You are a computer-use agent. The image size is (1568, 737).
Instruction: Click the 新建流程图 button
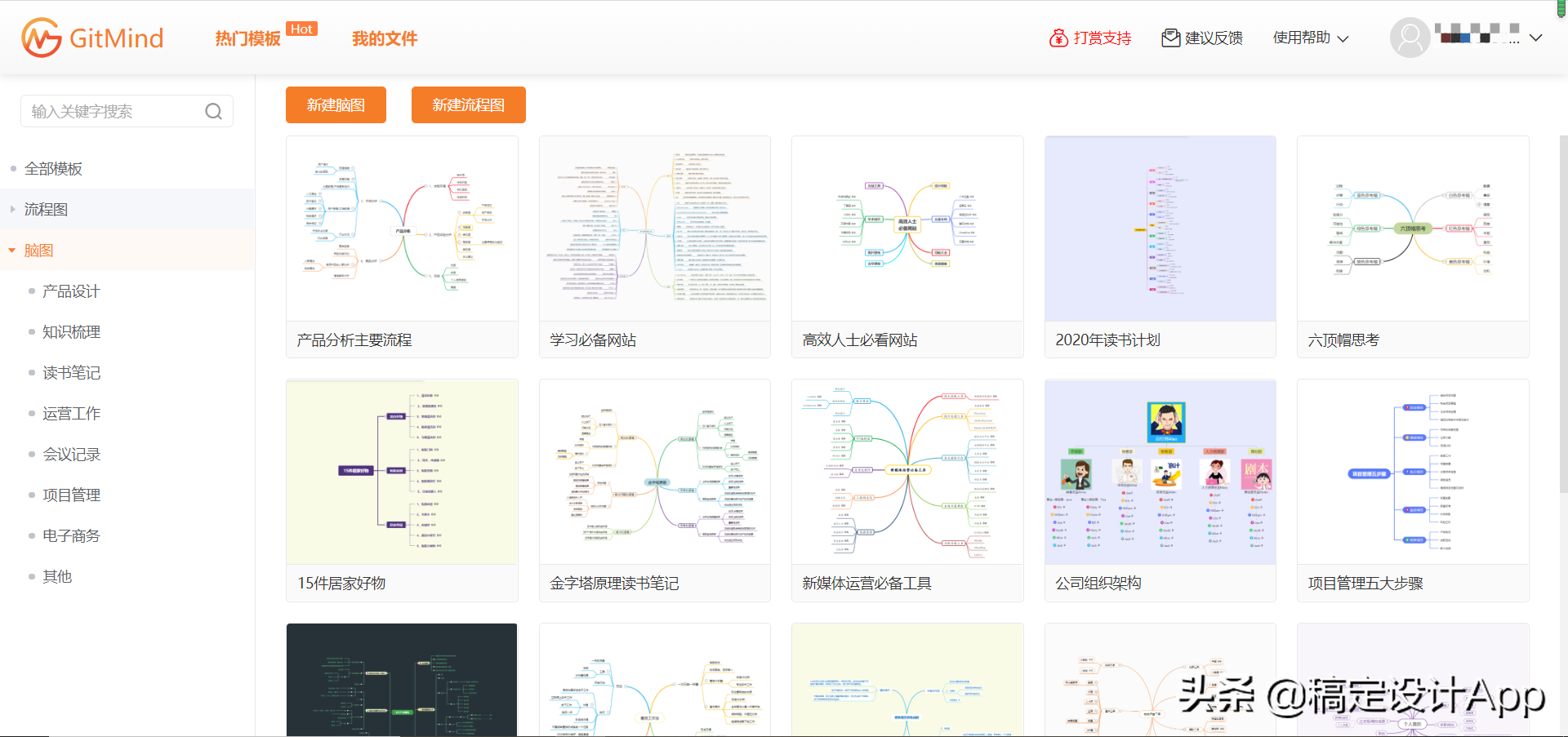[x=468, y=105]
